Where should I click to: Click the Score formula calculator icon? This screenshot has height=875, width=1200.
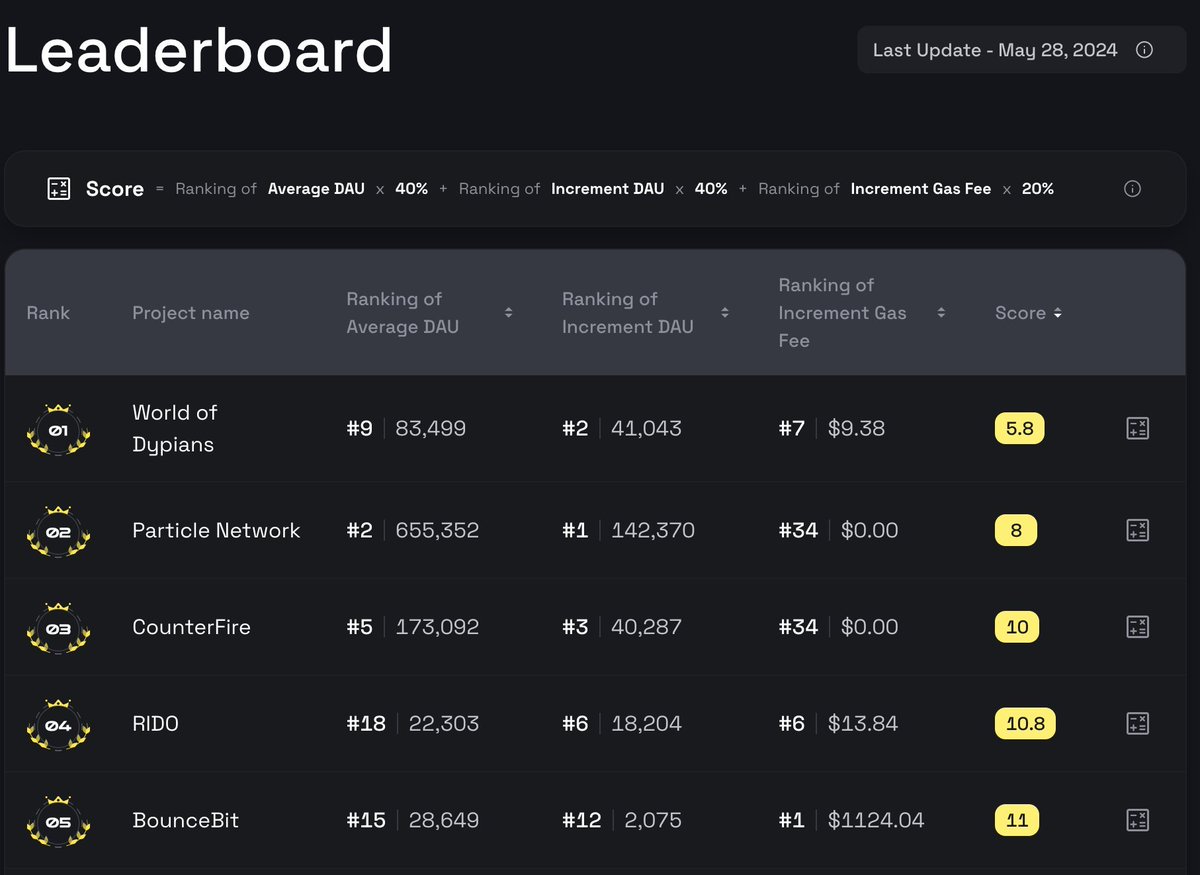point(59,189)
